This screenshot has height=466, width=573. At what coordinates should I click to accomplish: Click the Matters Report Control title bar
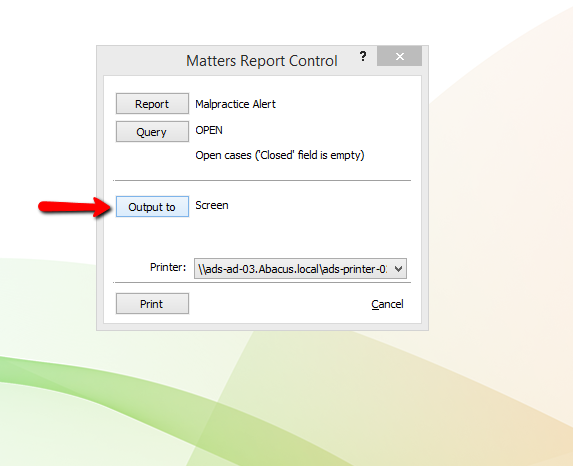point(262,61)
